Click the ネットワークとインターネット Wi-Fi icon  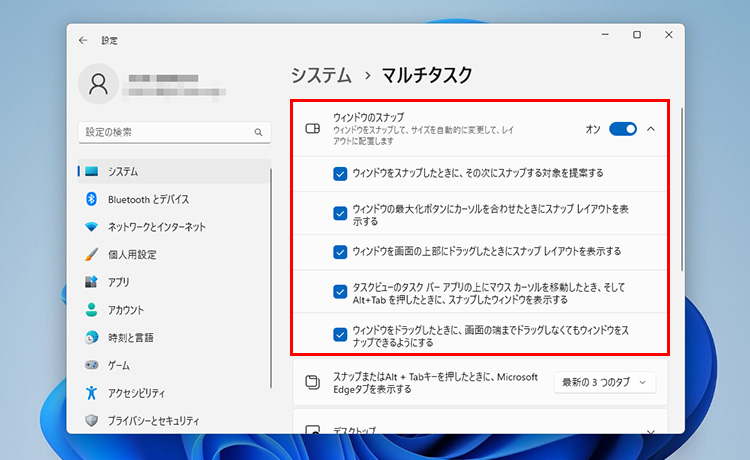click(x=92, y=227)
